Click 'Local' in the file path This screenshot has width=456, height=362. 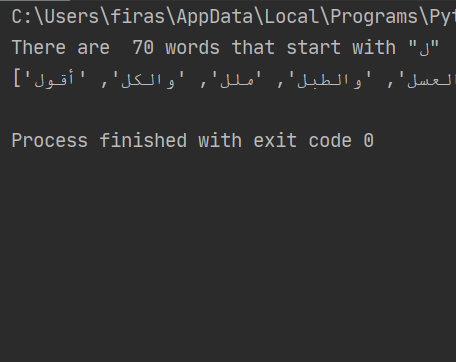[x=292, y=17]
